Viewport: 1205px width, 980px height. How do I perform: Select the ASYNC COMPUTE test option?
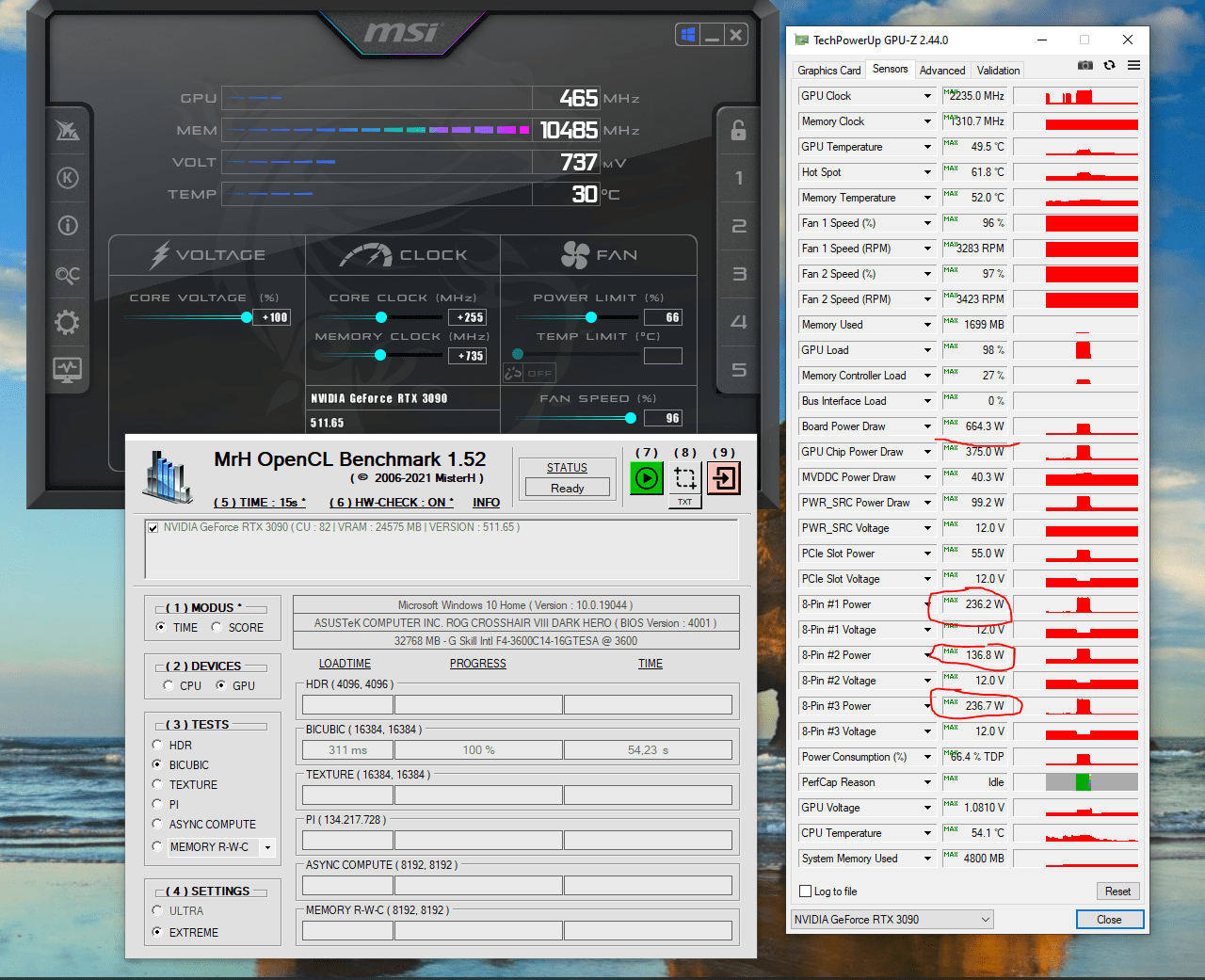[157, 824]
